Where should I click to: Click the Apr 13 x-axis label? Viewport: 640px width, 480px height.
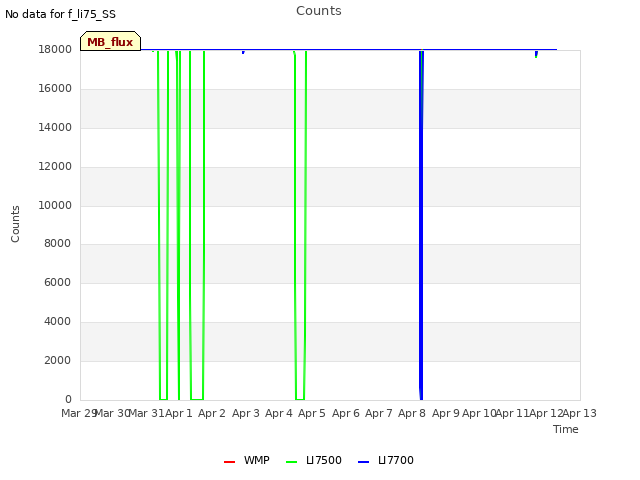580,413
